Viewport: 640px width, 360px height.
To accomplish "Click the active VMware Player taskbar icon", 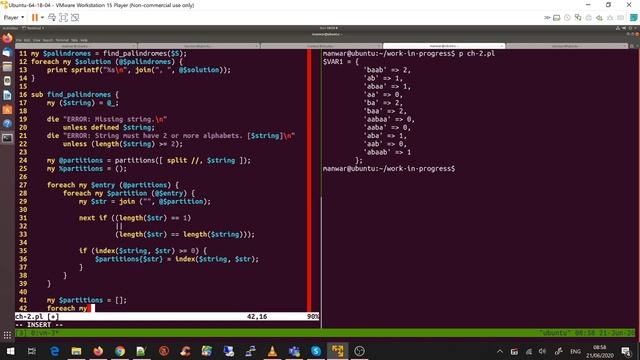I will 338,351.
